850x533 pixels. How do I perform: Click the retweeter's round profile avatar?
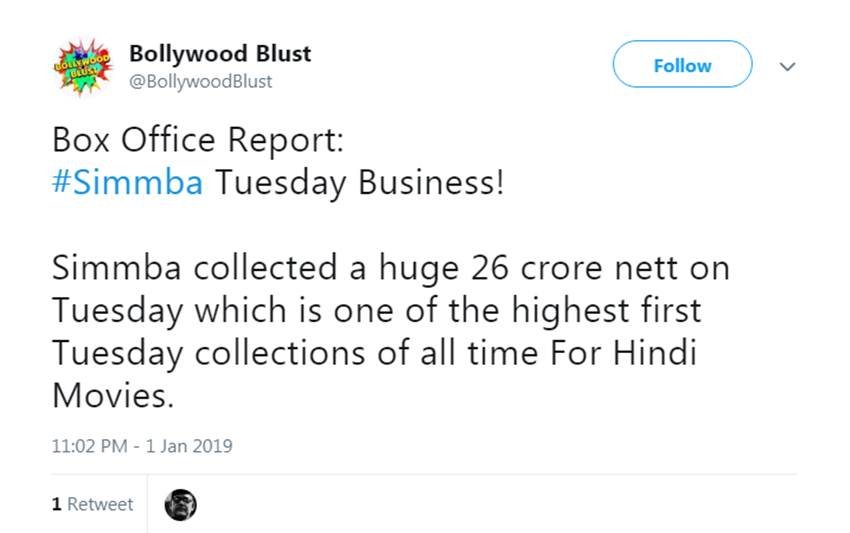[x=180, y=504]
